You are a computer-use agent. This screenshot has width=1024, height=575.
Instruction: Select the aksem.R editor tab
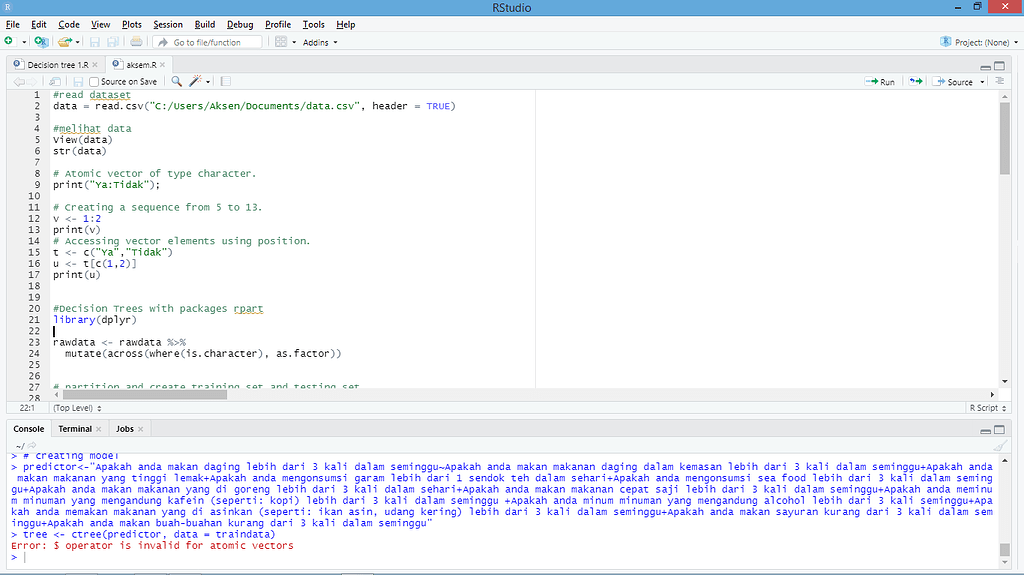click(140, 65)
